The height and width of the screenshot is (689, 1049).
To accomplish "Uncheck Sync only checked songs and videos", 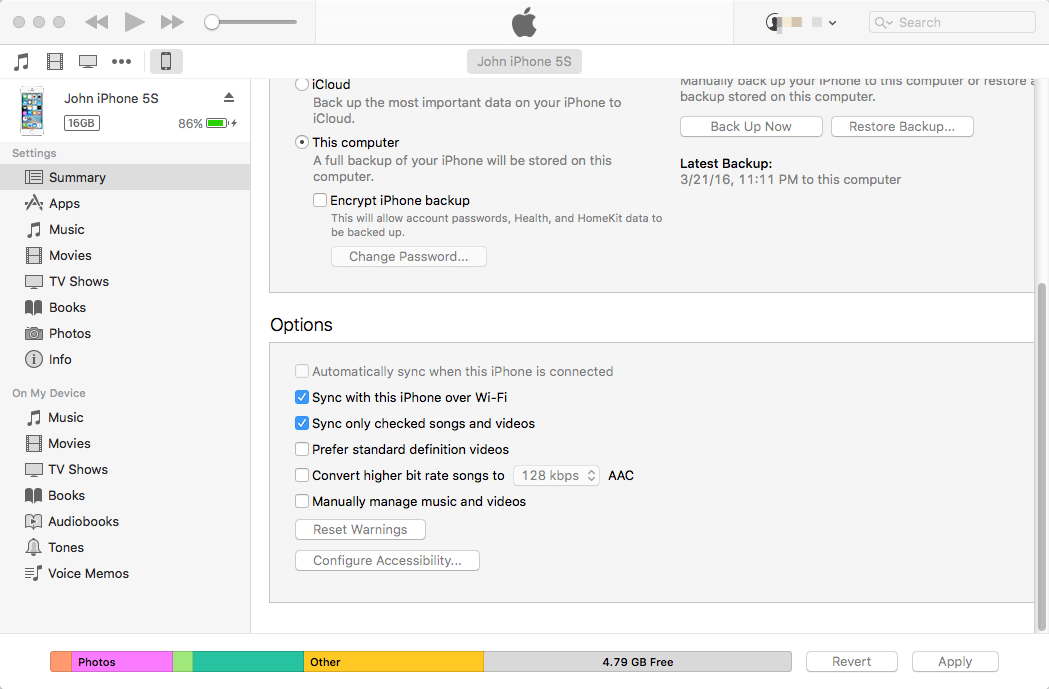I will click(x=302, y=423).
